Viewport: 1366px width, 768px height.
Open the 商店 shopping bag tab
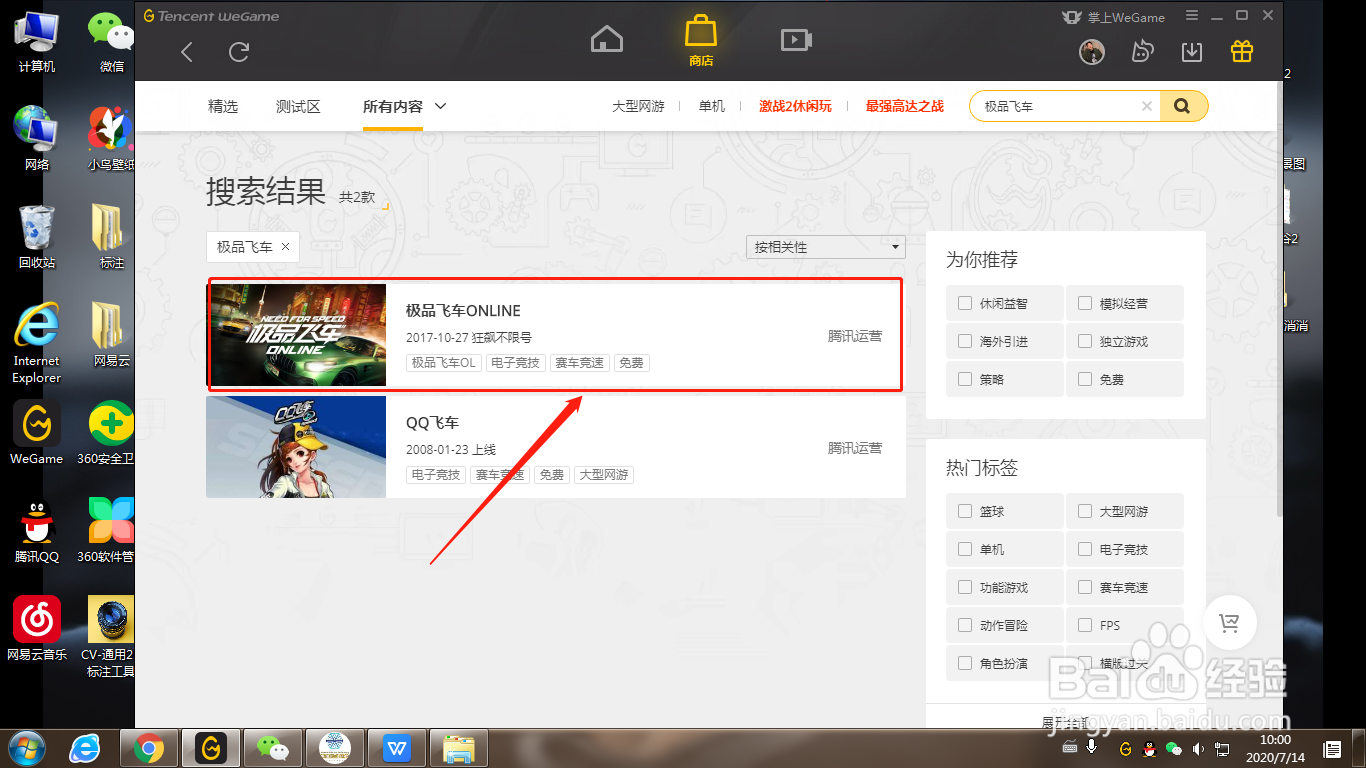click(x=701, y=40)
